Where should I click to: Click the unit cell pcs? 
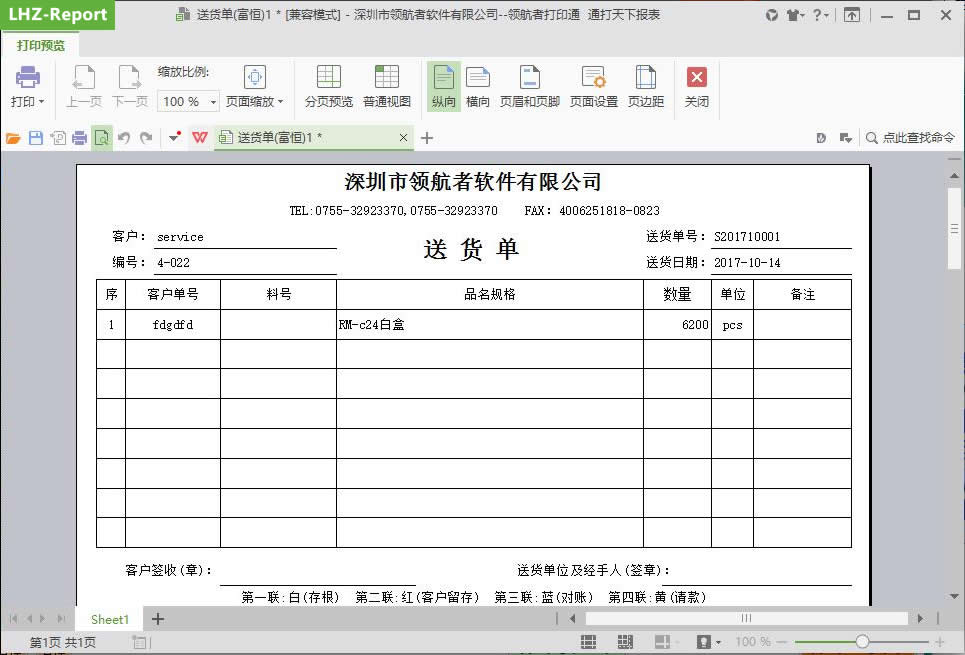pos(732,324)
